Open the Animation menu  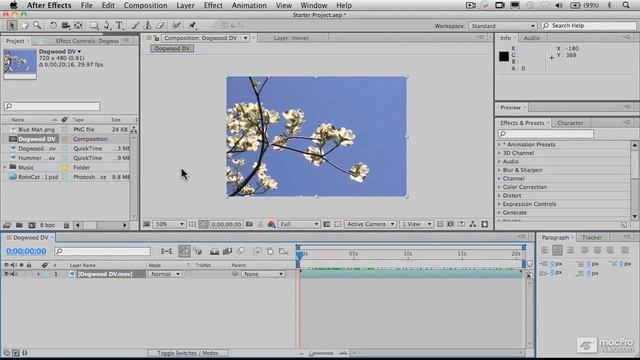(x=249, y=5)
